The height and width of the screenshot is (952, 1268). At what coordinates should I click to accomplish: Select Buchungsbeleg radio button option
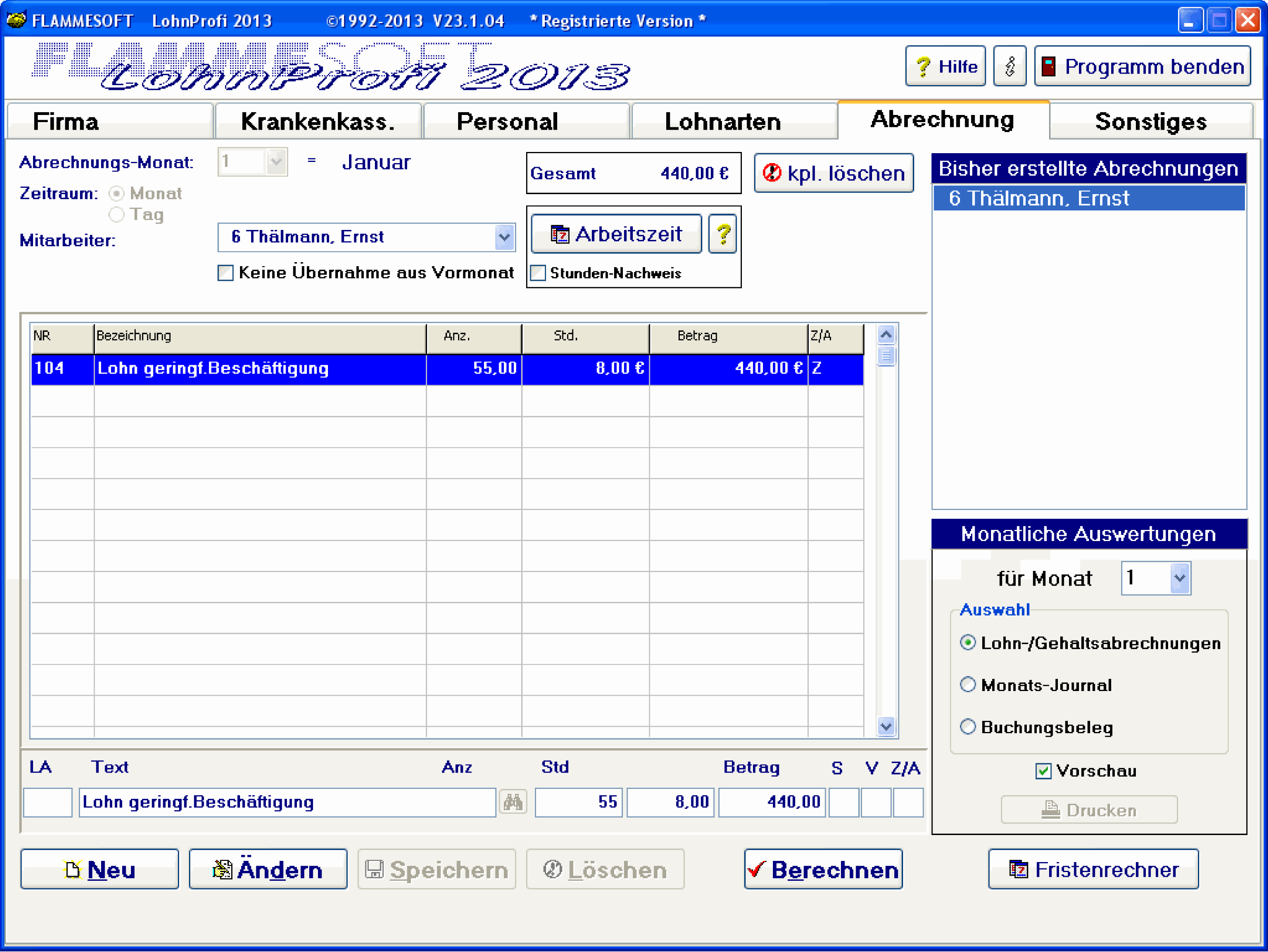(965, 724)
